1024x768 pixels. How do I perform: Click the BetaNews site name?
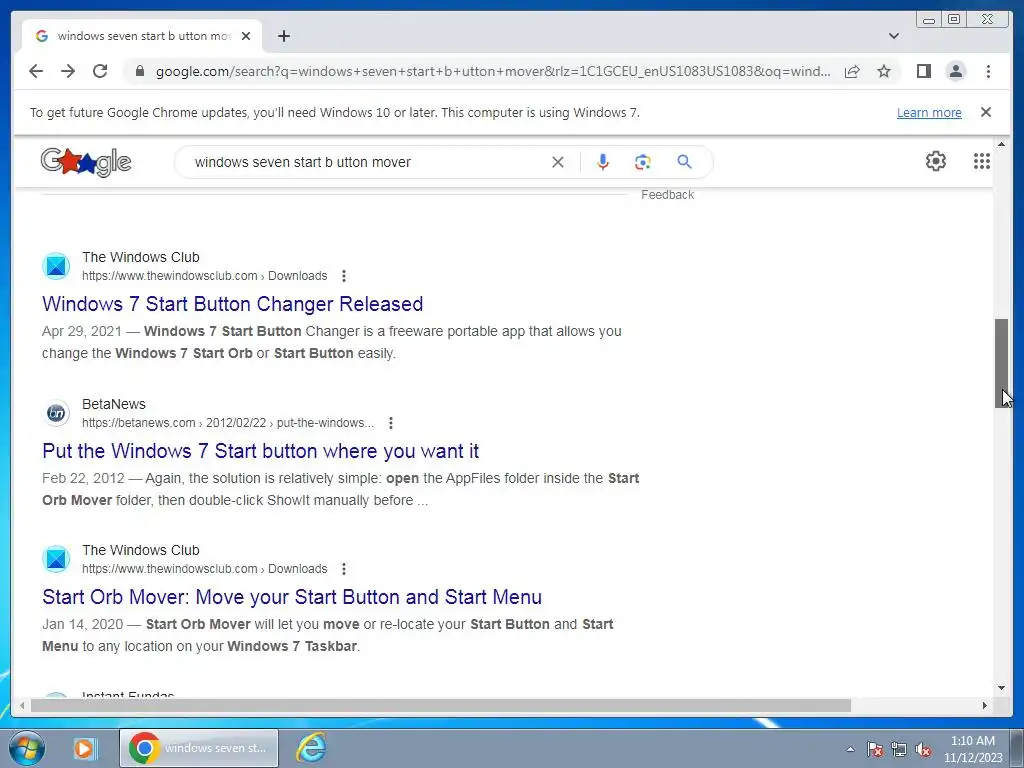tap(114, 404)
